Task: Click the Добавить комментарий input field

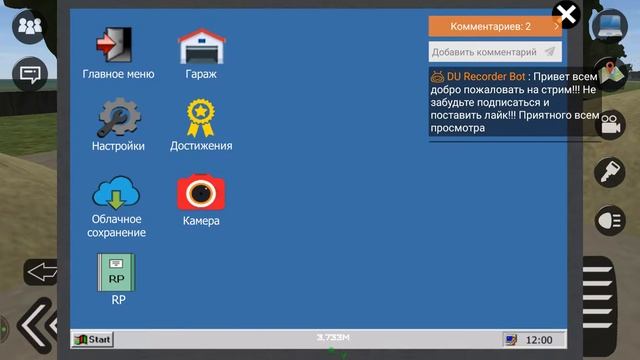Action: coord(495,52)
